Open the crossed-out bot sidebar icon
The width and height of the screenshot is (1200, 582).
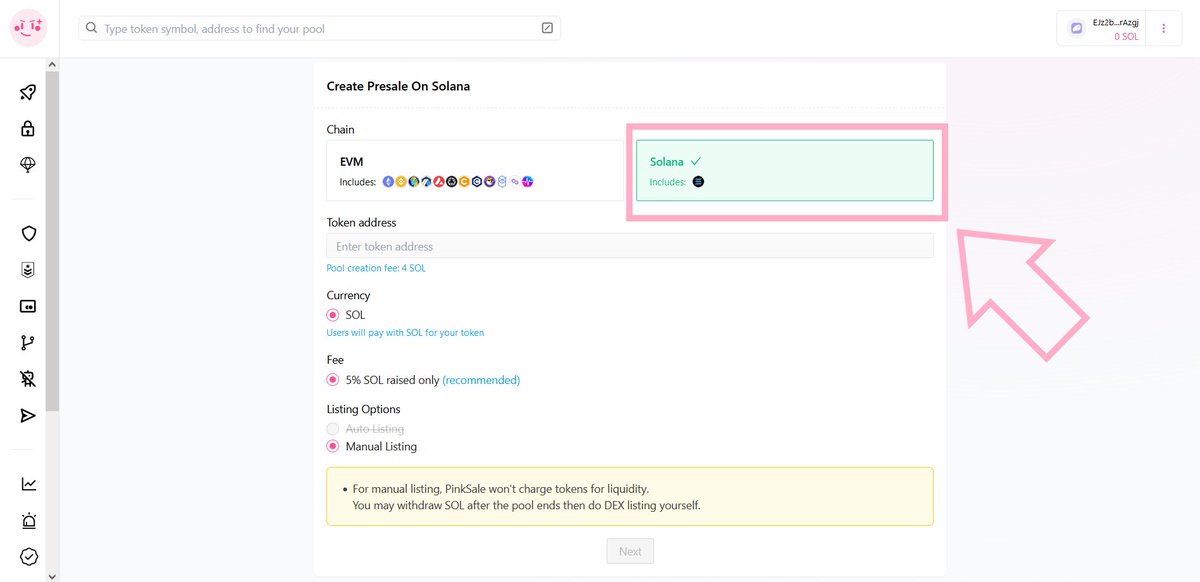28,379
